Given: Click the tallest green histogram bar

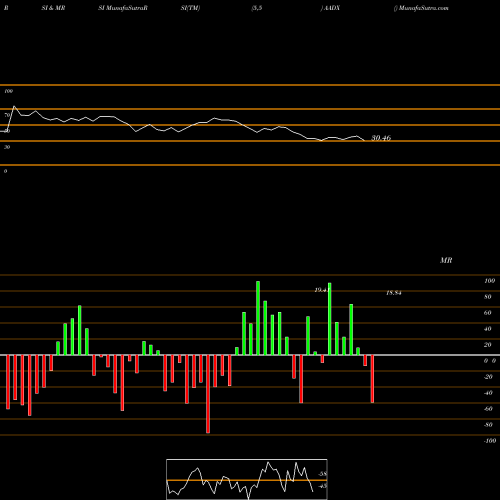Looking at the screenshot, I should click(258, 318).
